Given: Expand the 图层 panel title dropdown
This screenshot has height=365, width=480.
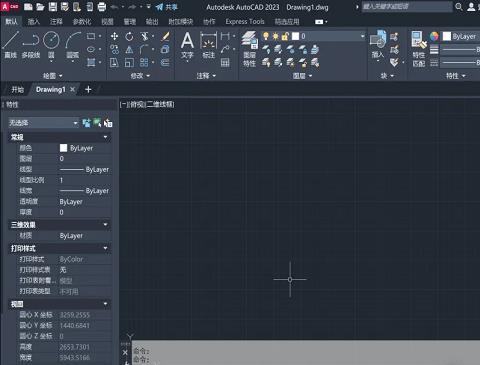Looking at the screenshot, I should point(302,76).
